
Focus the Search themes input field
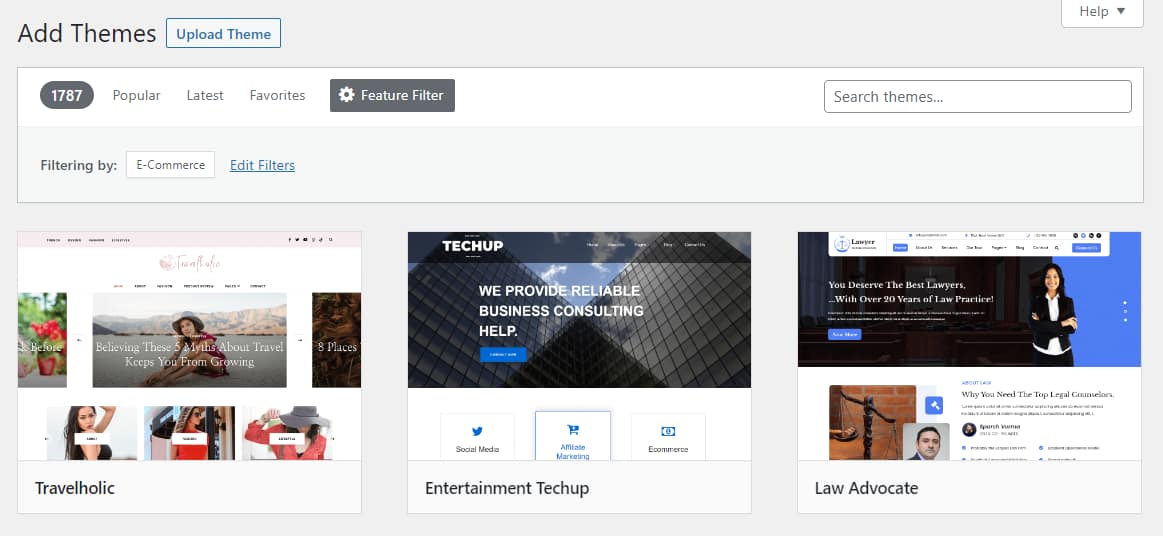coord(978,96)
